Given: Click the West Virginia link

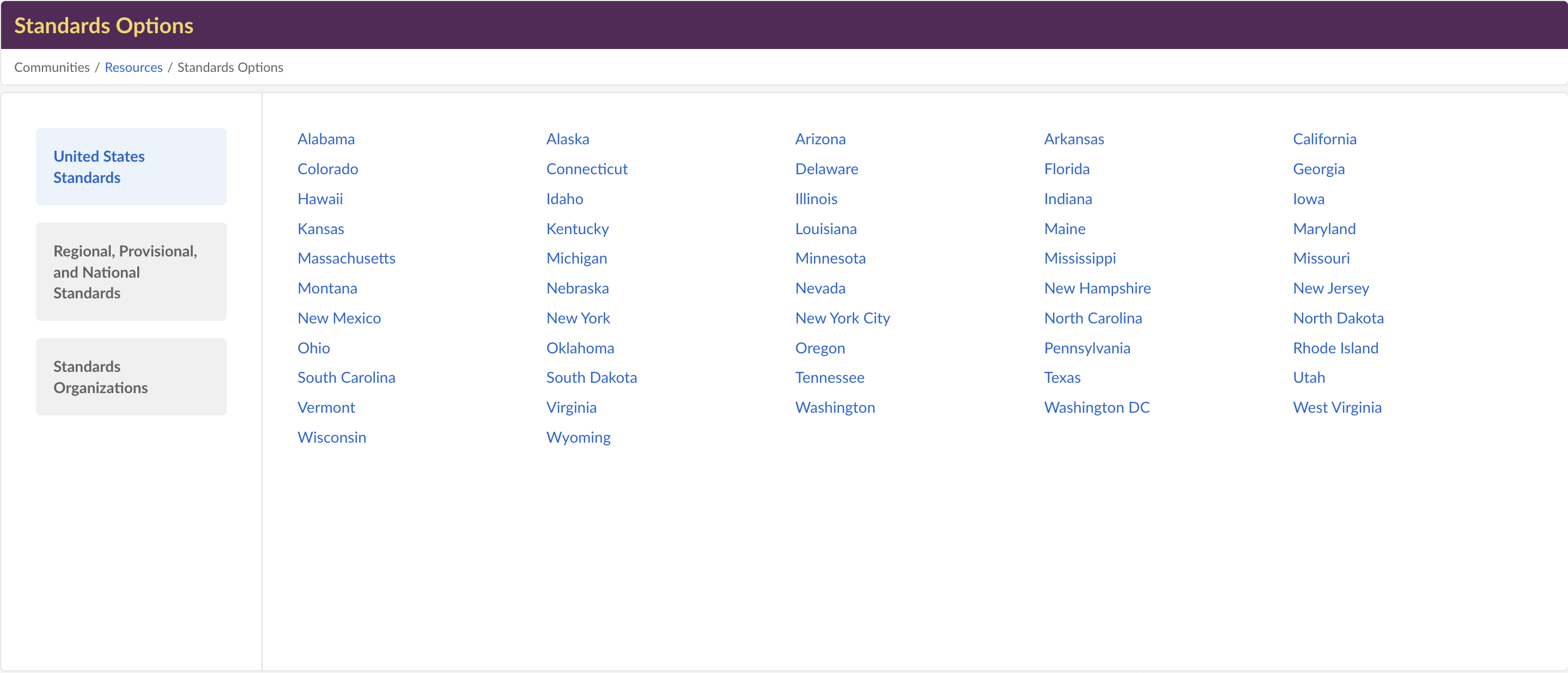Looking at the screenshot, I should pos(1336,407).
